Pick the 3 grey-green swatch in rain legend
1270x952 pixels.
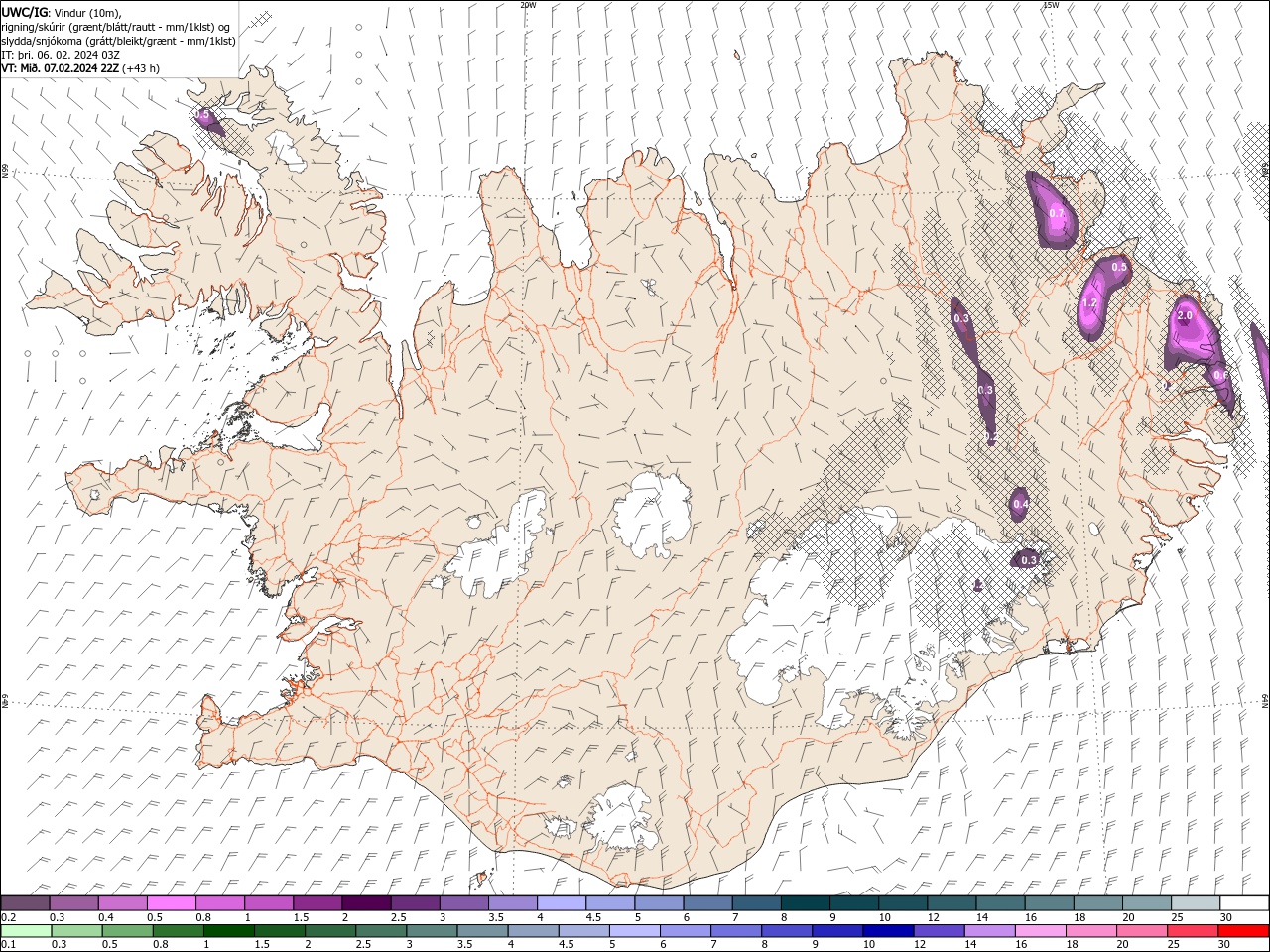(431, 931)
